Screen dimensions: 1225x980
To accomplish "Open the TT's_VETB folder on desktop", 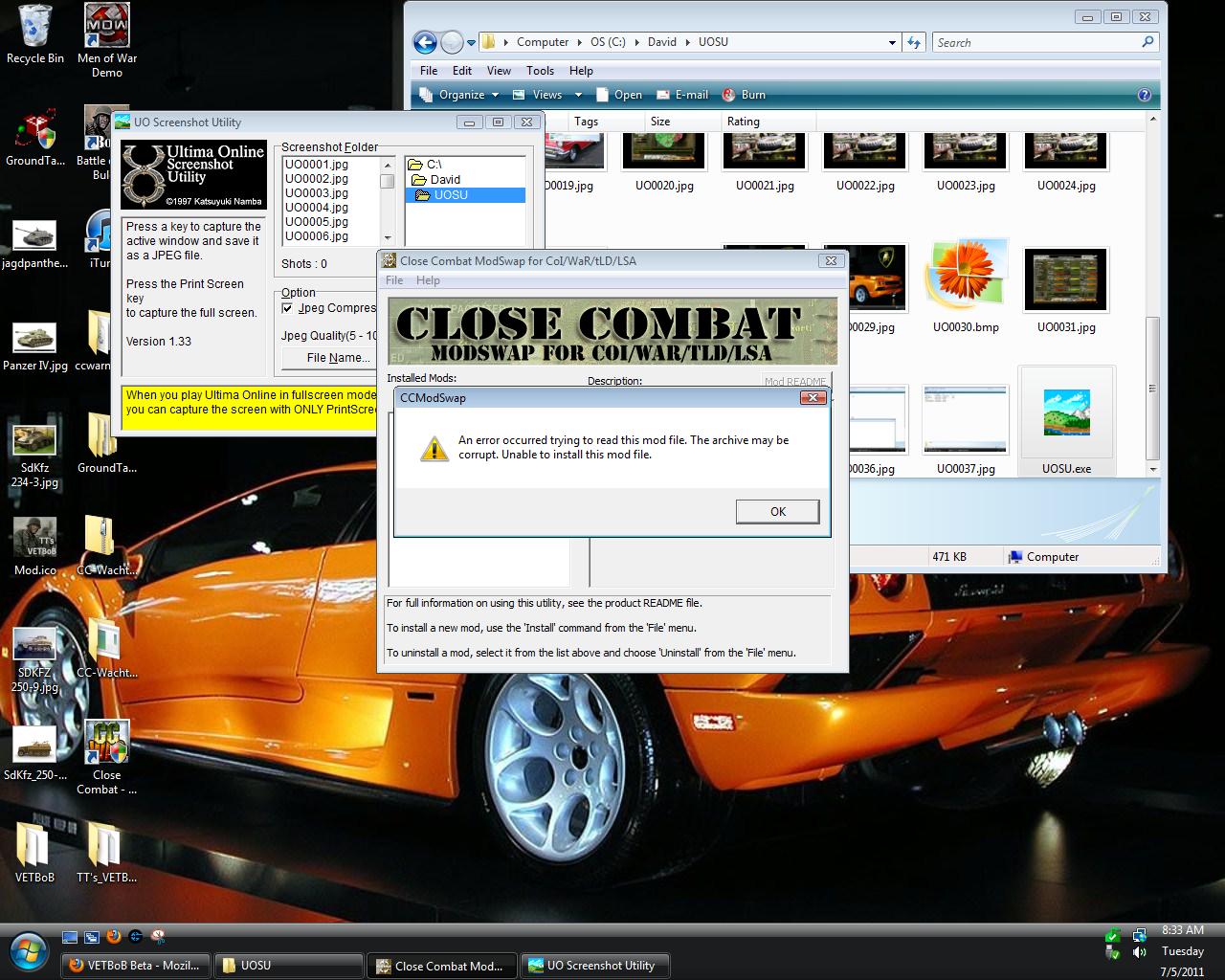I will coord(106,852).
